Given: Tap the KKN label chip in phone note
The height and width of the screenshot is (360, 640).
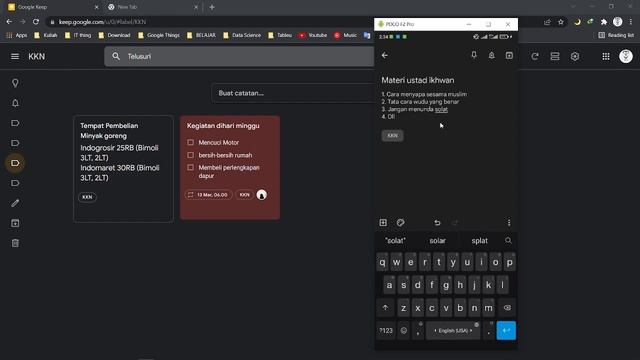Looking at the screenshot, I should coord(392,136).
